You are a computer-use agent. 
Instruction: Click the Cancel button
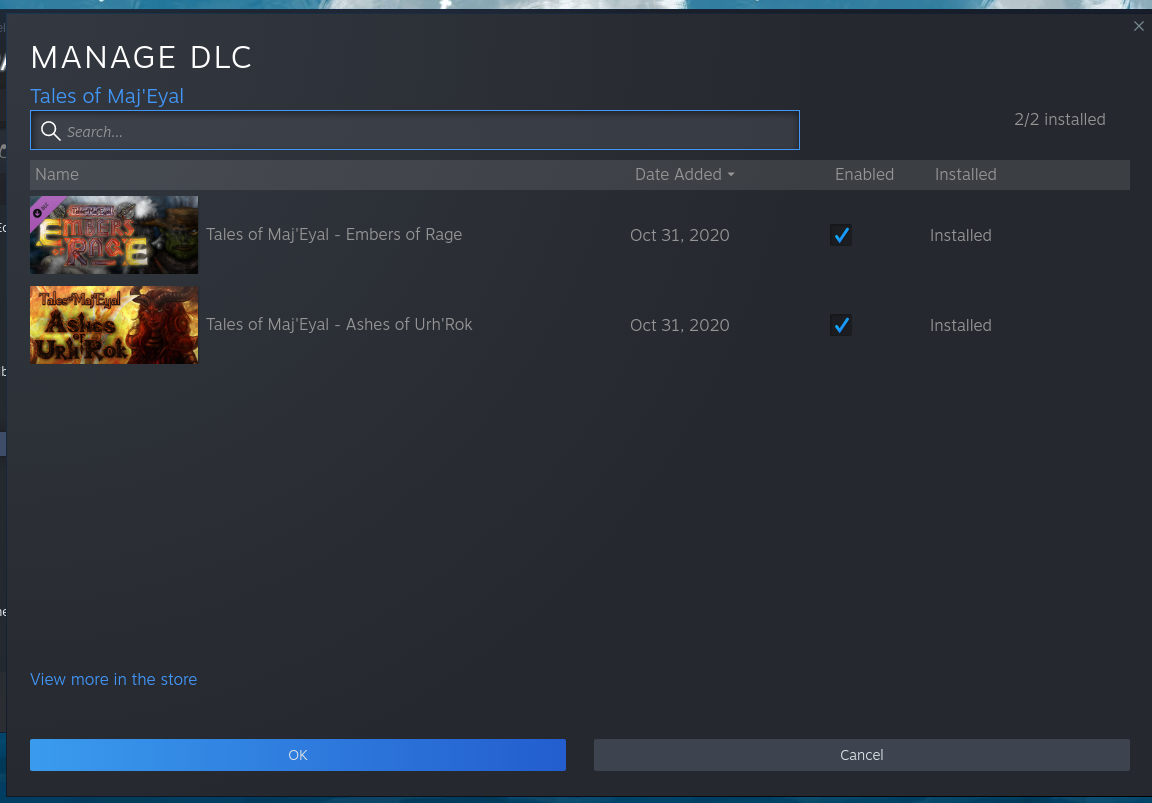point(861,755)
